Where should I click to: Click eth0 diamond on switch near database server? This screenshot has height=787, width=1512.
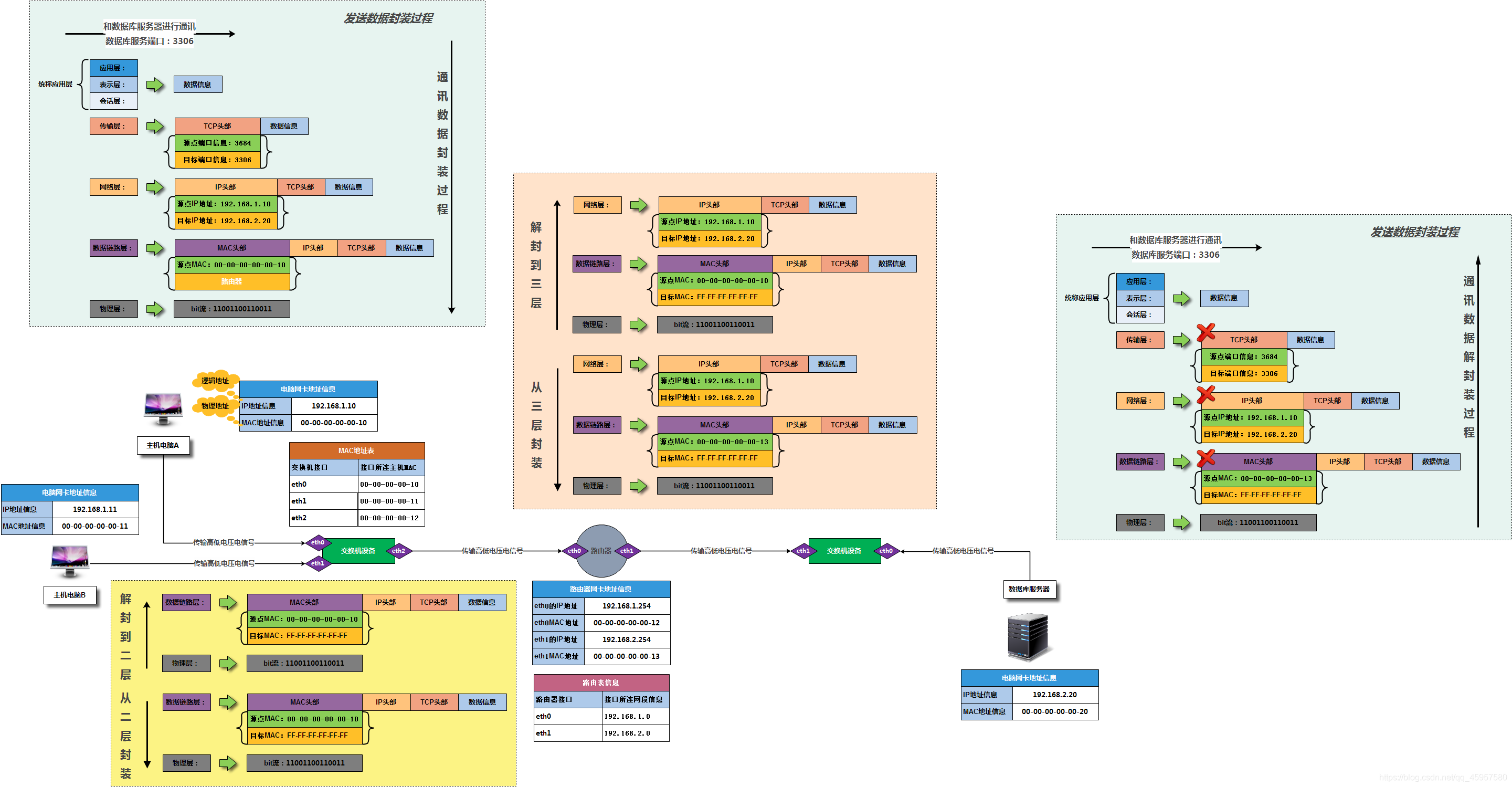(x=886, y=551)
